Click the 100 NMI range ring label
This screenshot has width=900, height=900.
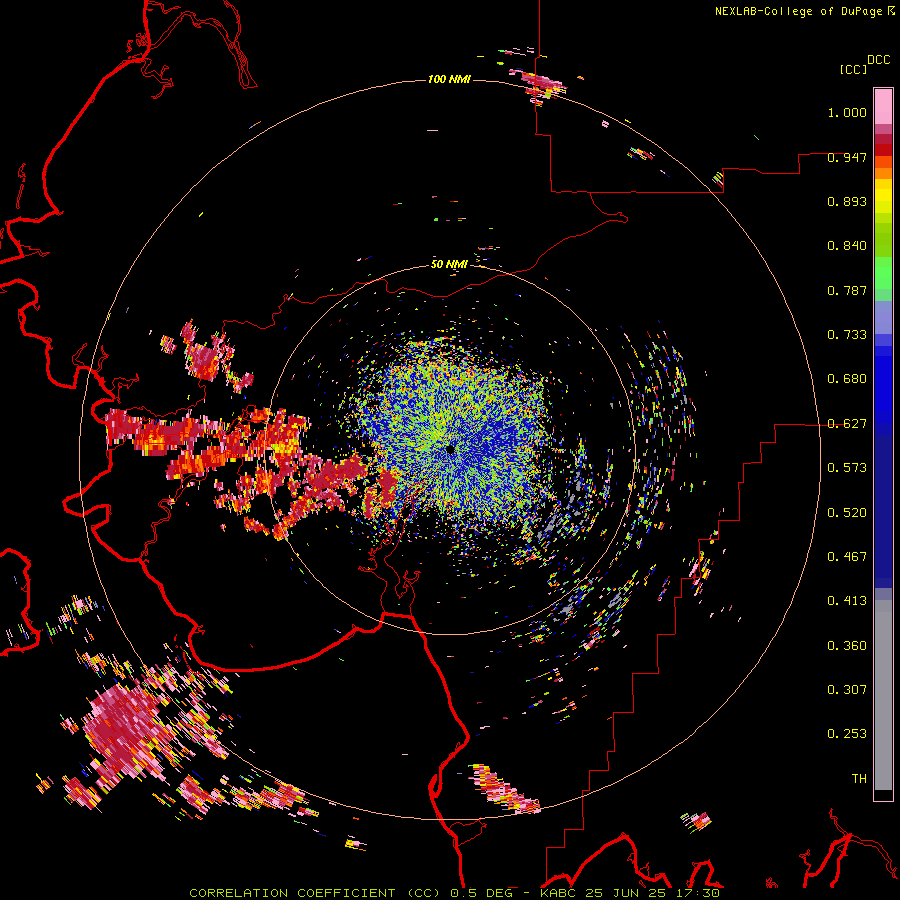click(x=449, y=79)
